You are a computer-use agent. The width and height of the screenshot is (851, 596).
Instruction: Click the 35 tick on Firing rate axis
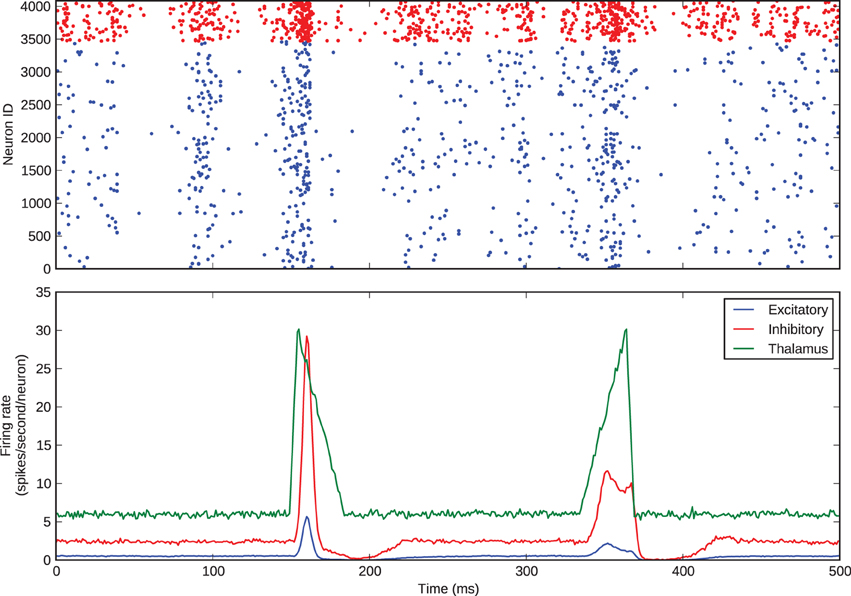click(x=45, y=293)
